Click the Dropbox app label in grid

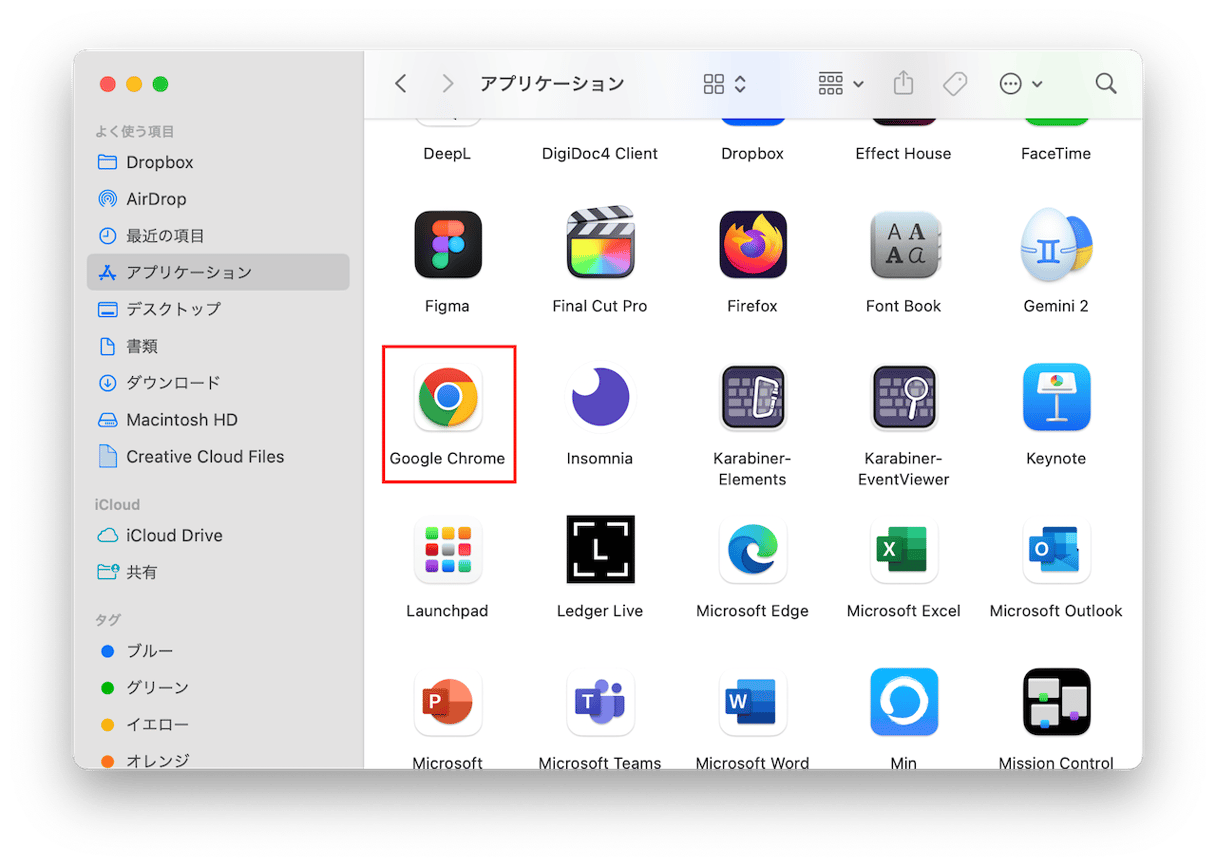point(752,154)
